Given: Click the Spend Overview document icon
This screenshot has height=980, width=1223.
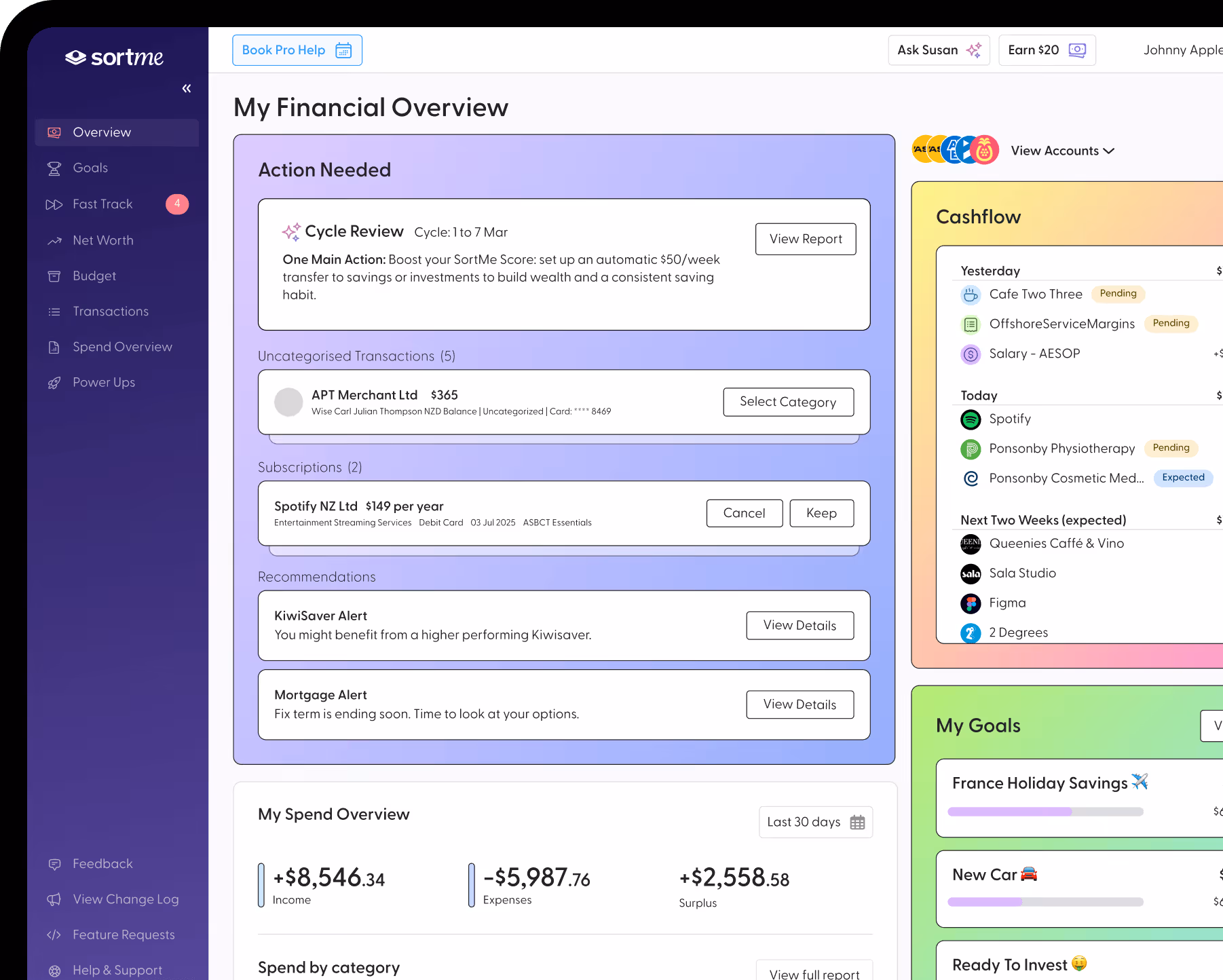Looking at the screenshot, I should click(54, 346).
